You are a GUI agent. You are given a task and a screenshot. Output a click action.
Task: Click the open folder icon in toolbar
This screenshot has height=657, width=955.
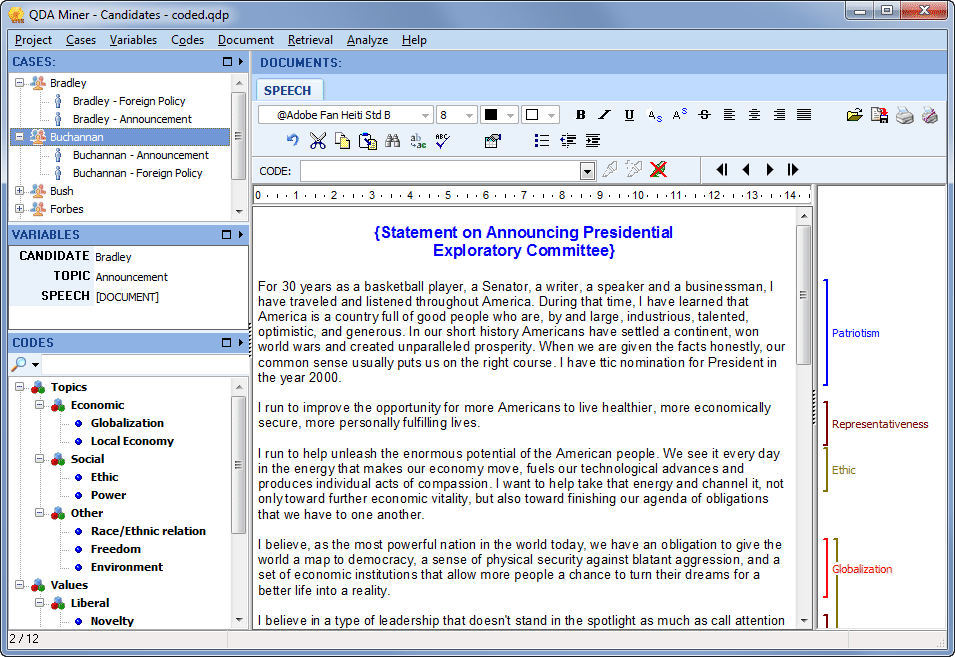tap(855, 115)
